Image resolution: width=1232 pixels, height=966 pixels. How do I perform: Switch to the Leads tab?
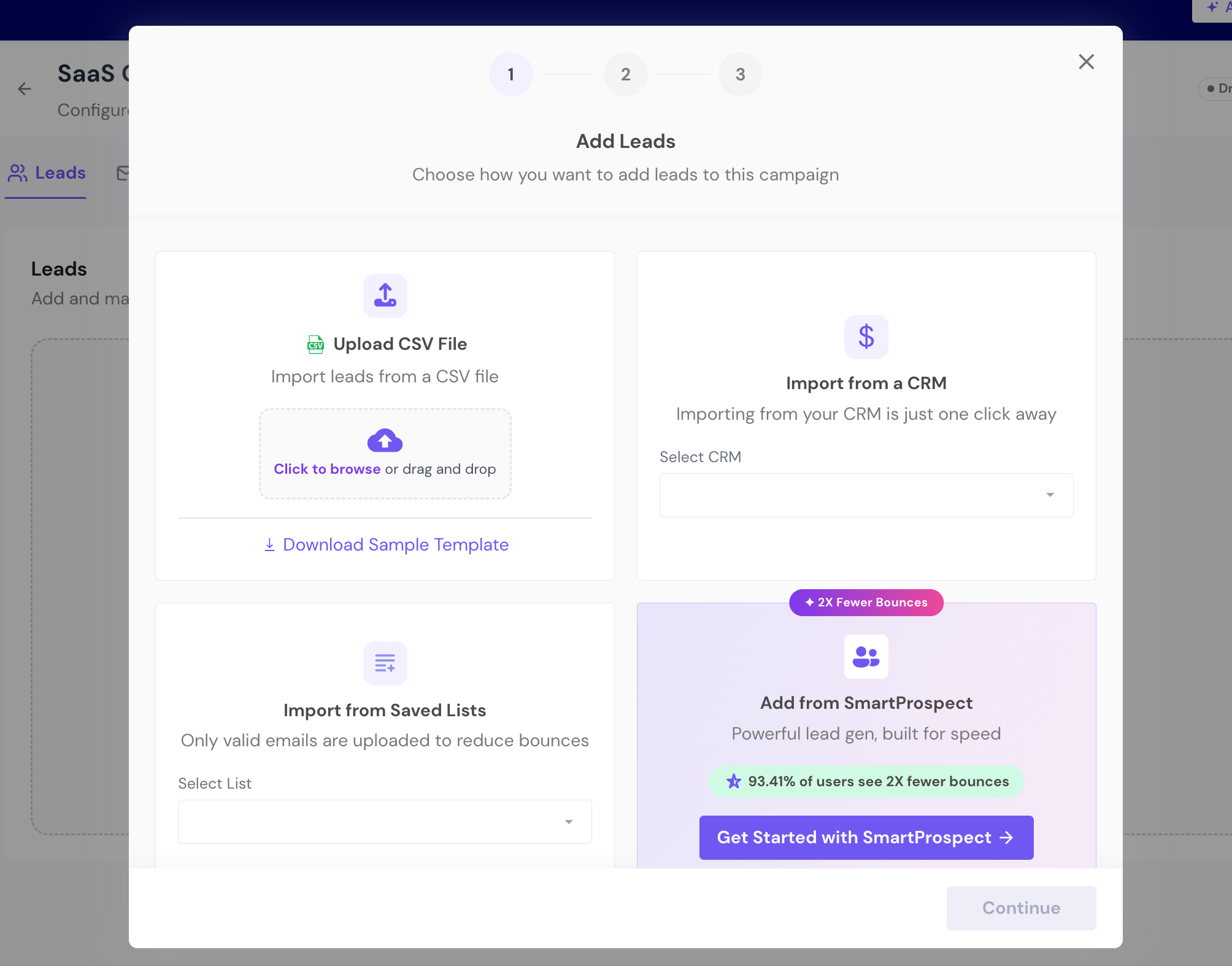click(x=47, y=173)
